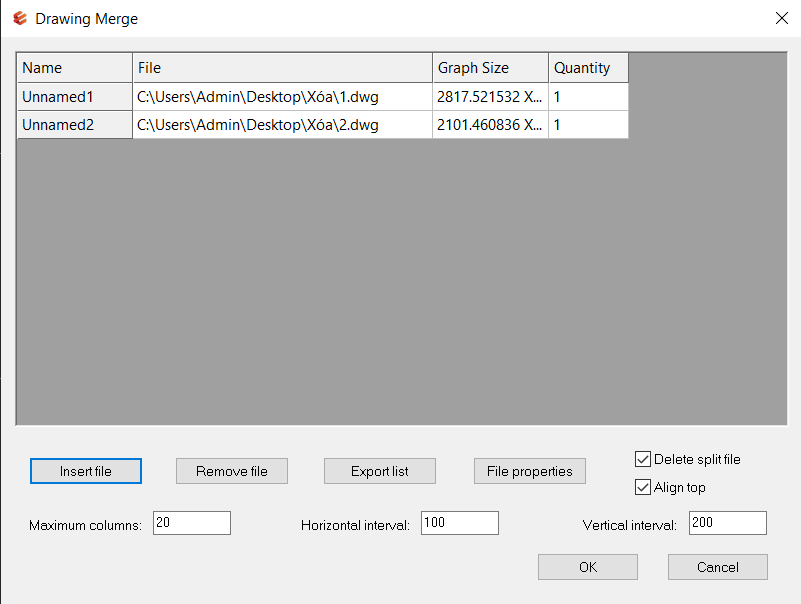Click the Graph Size column header
The height and width of the screenshot is (604, 801).
tap(490, 68)
